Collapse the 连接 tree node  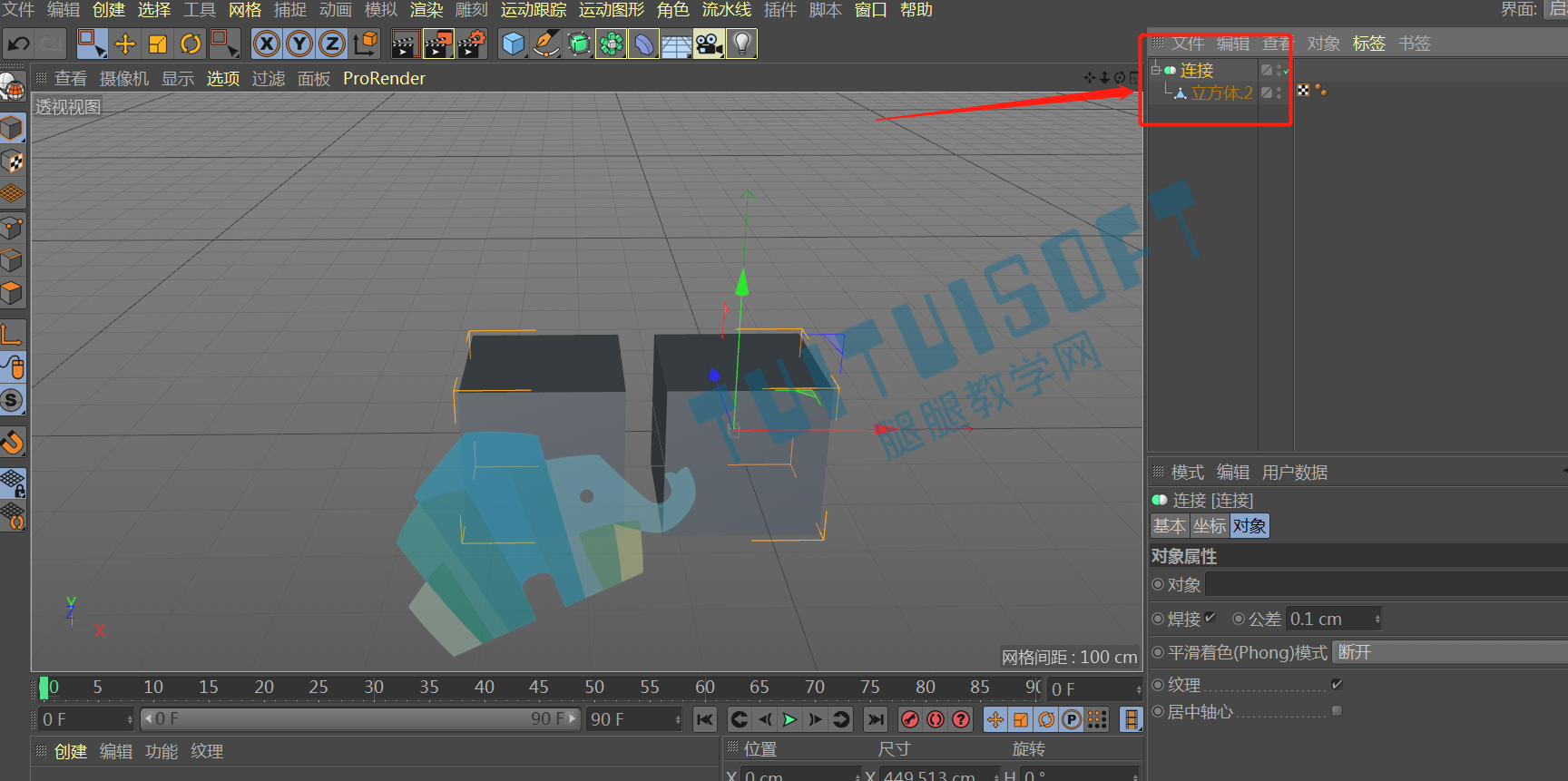pos(1155,69)
